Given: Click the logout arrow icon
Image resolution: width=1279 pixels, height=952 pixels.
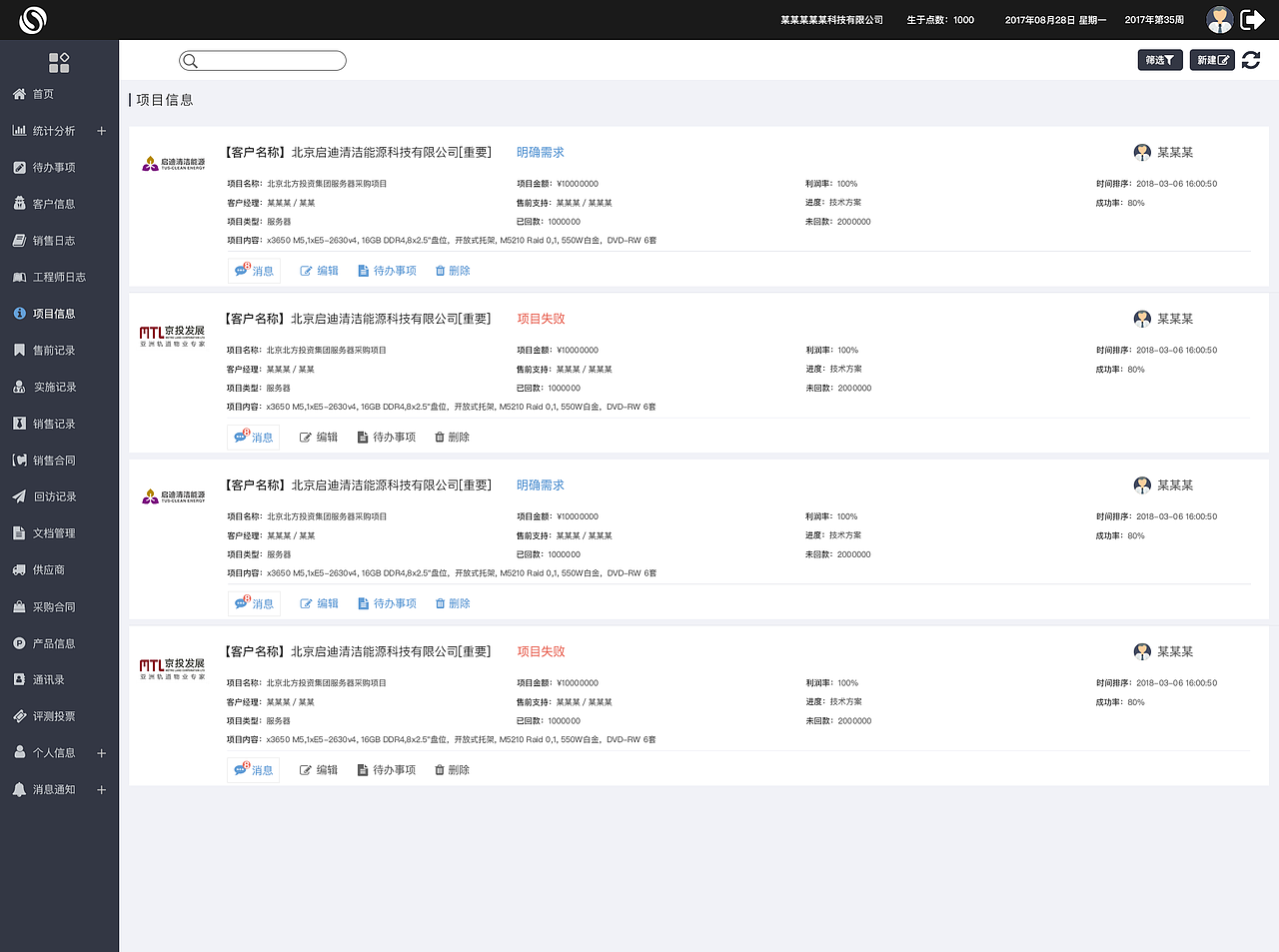Looking at the screenshot, I should coord(1252,19).
